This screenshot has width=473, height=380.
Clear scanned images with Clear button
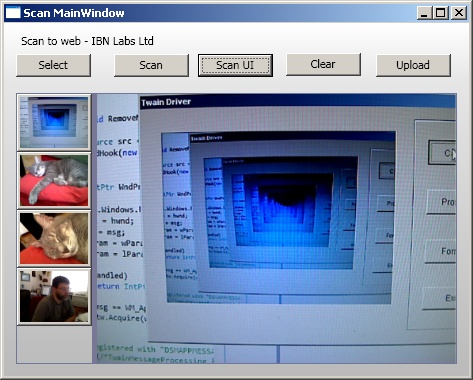tap(323, 65)
